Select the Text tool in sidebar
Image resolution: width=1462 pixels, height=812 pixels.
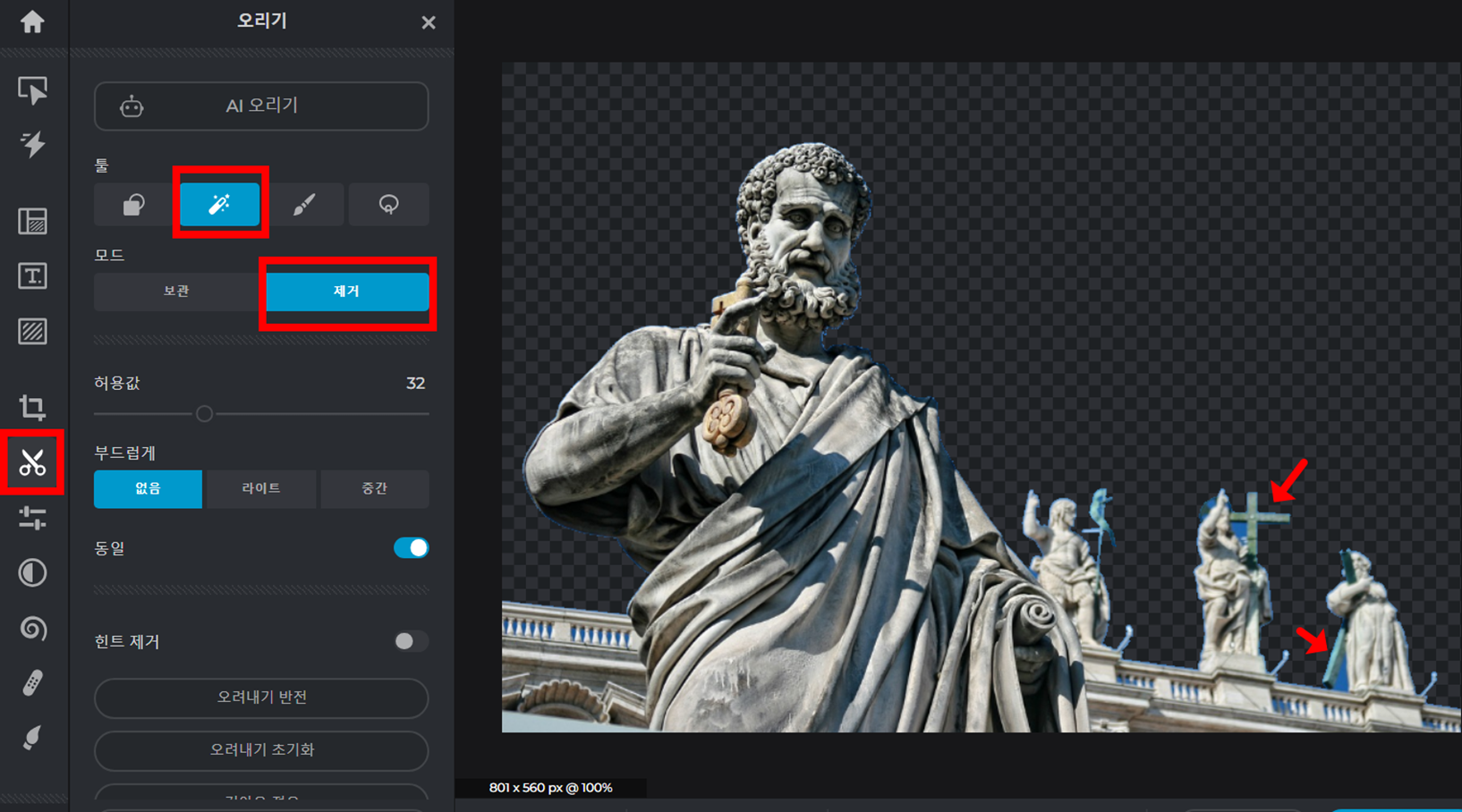click(x=32, y=275)
